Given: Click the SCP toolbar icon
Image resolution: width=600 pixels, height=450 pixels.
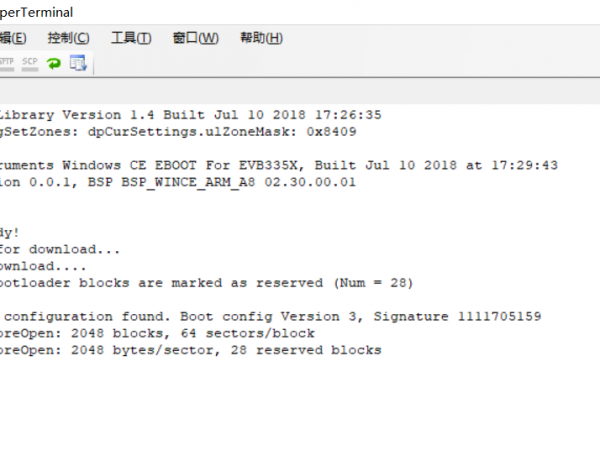Looking at the screenshot, I should 29,62.
